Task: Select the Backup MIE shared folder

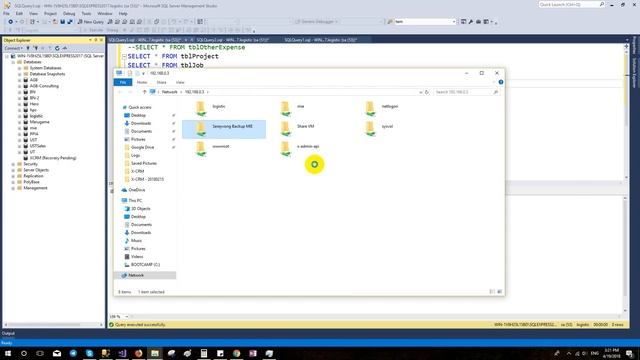Action: (224, 128)
